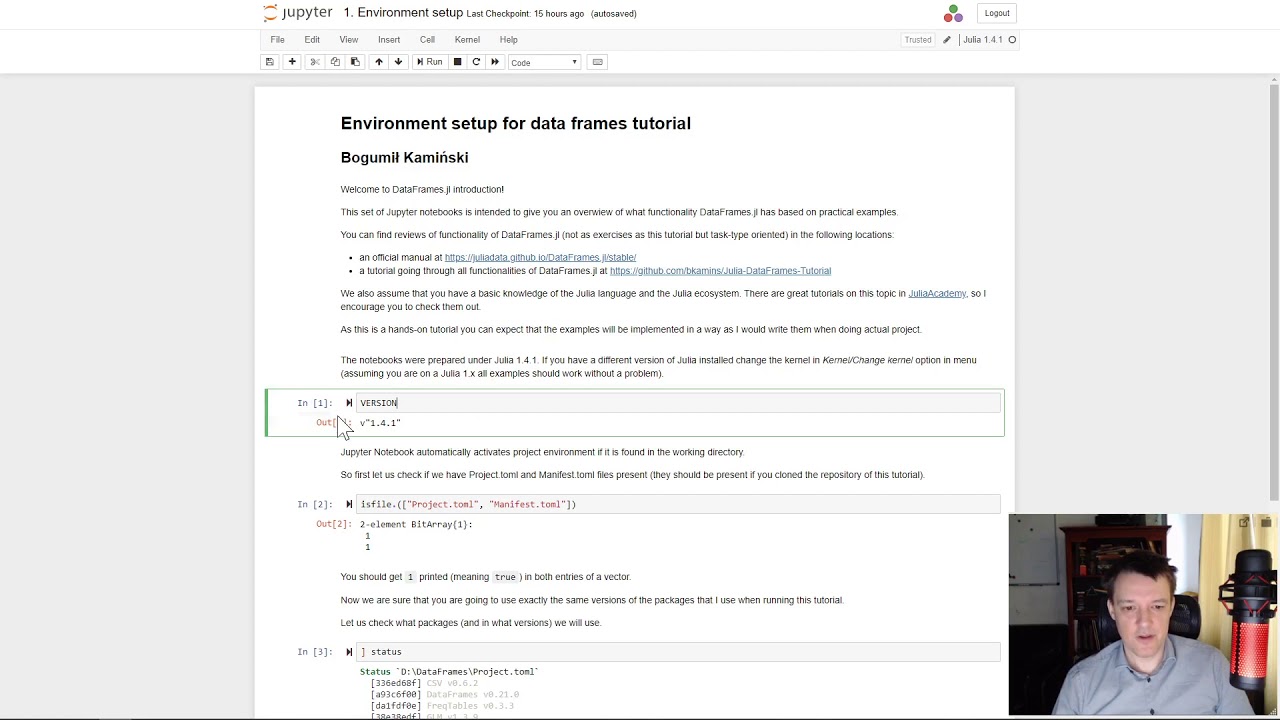Run cell In [1] with its run icon
The width and height of the screenshot is (1280, 720).
[x=349, y=403]
